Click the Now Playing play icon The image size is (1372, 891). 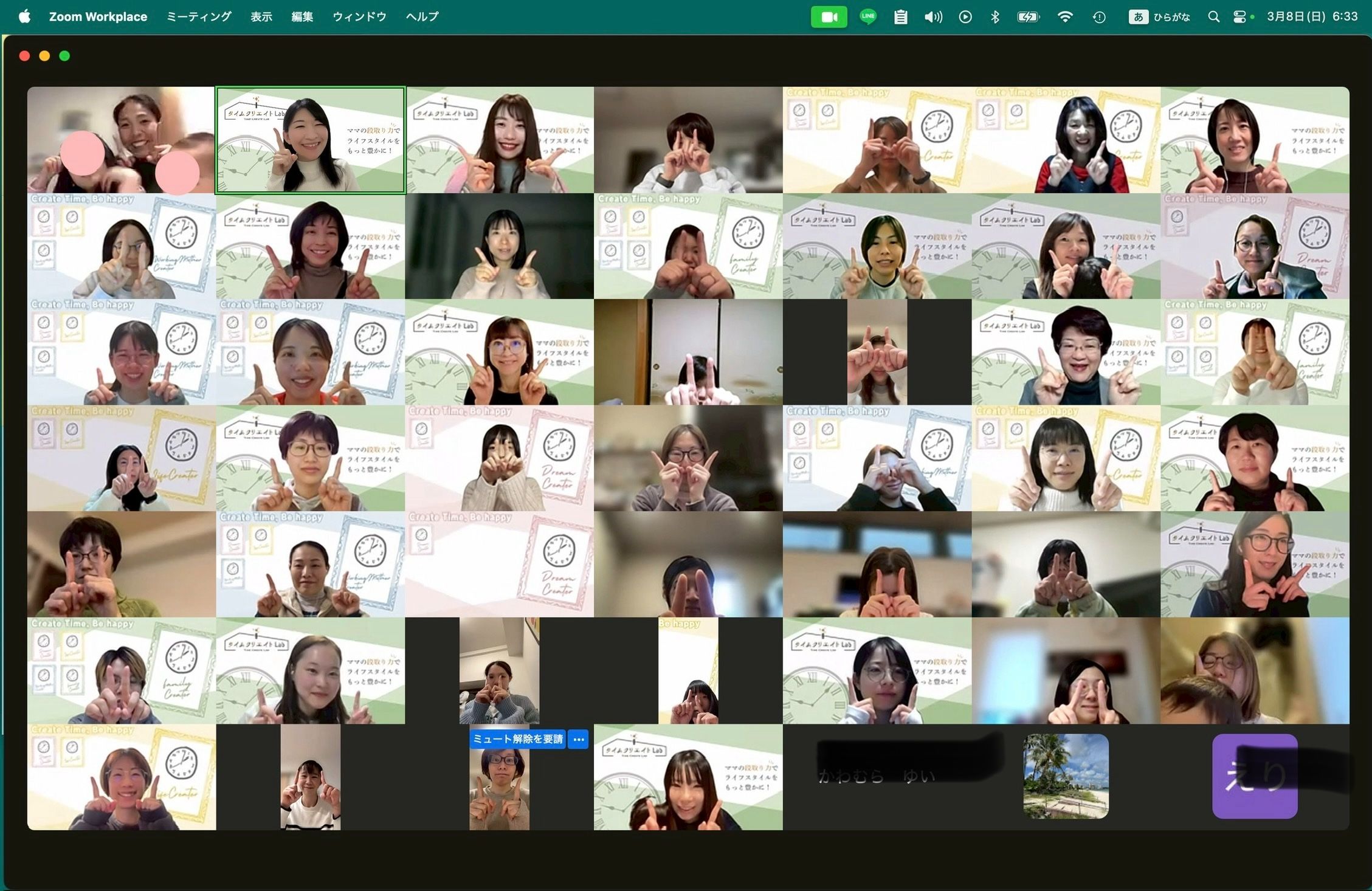(x=965, y=17)
